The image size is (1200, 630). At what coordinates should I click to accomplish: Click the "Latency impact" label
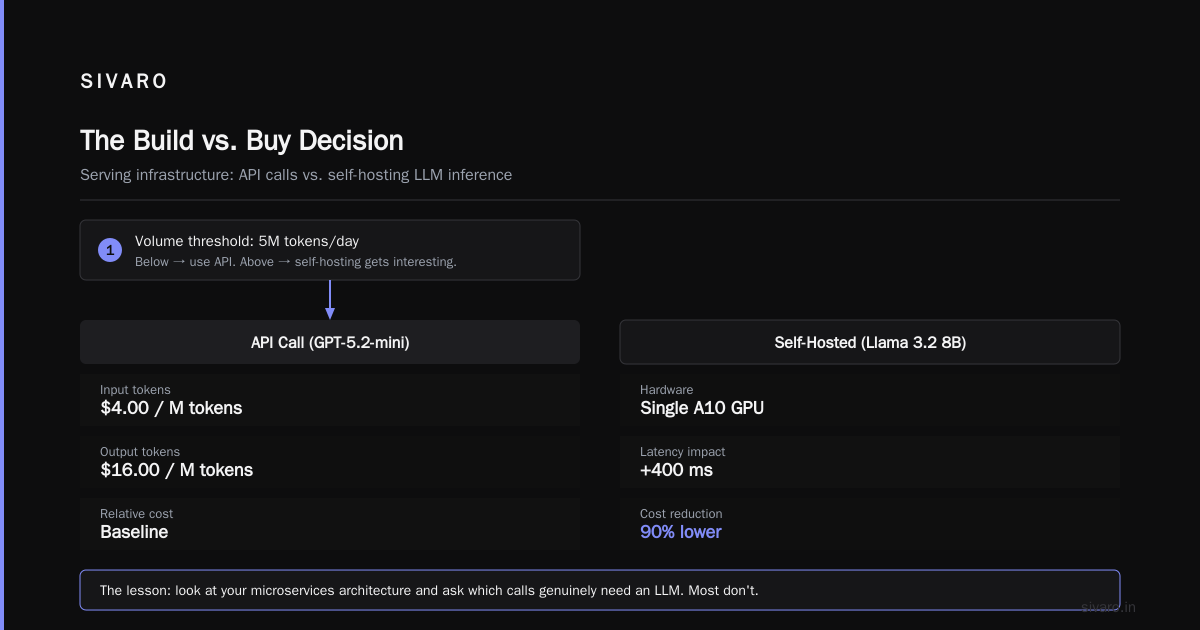(x=683, y=452)
